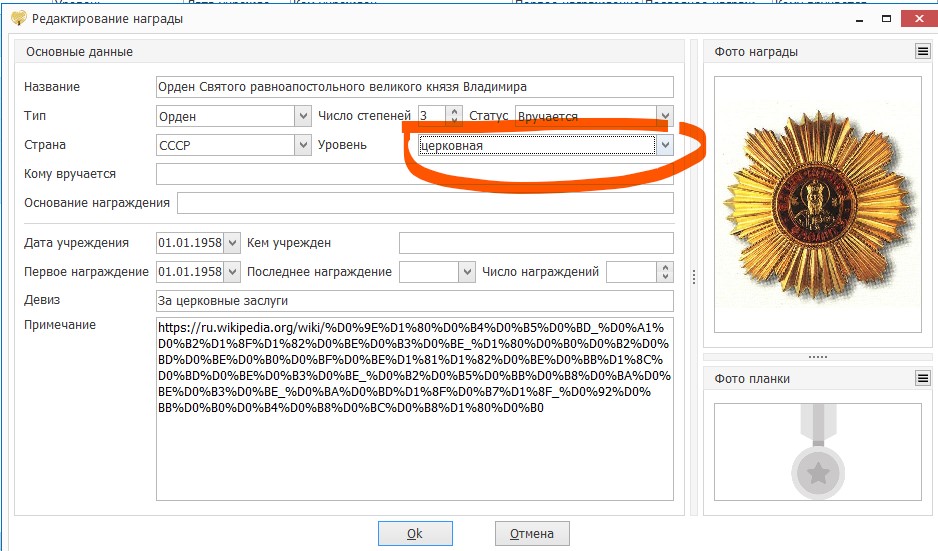Click the Кому вручается input field

click(x=415, y=174)
